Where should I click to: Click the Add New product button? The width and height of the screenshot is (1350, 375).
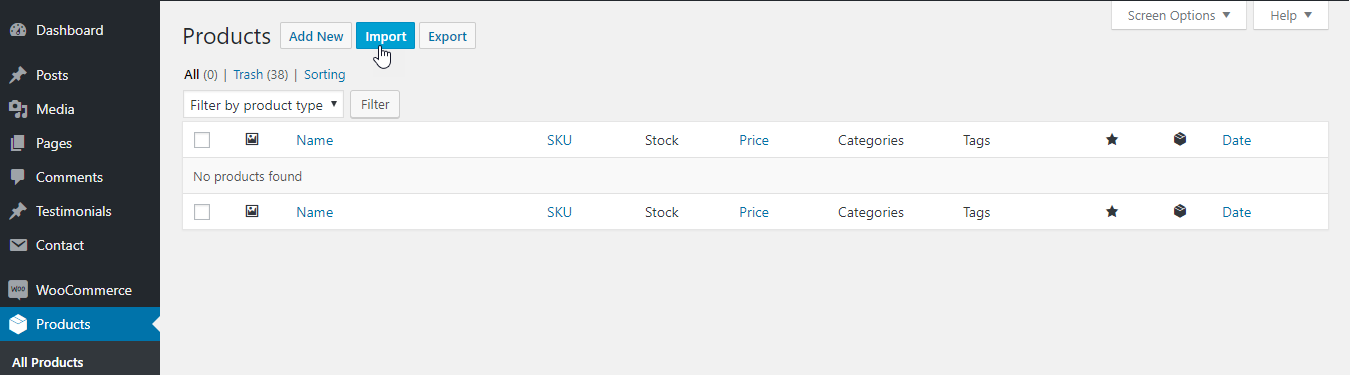(316, 36)
